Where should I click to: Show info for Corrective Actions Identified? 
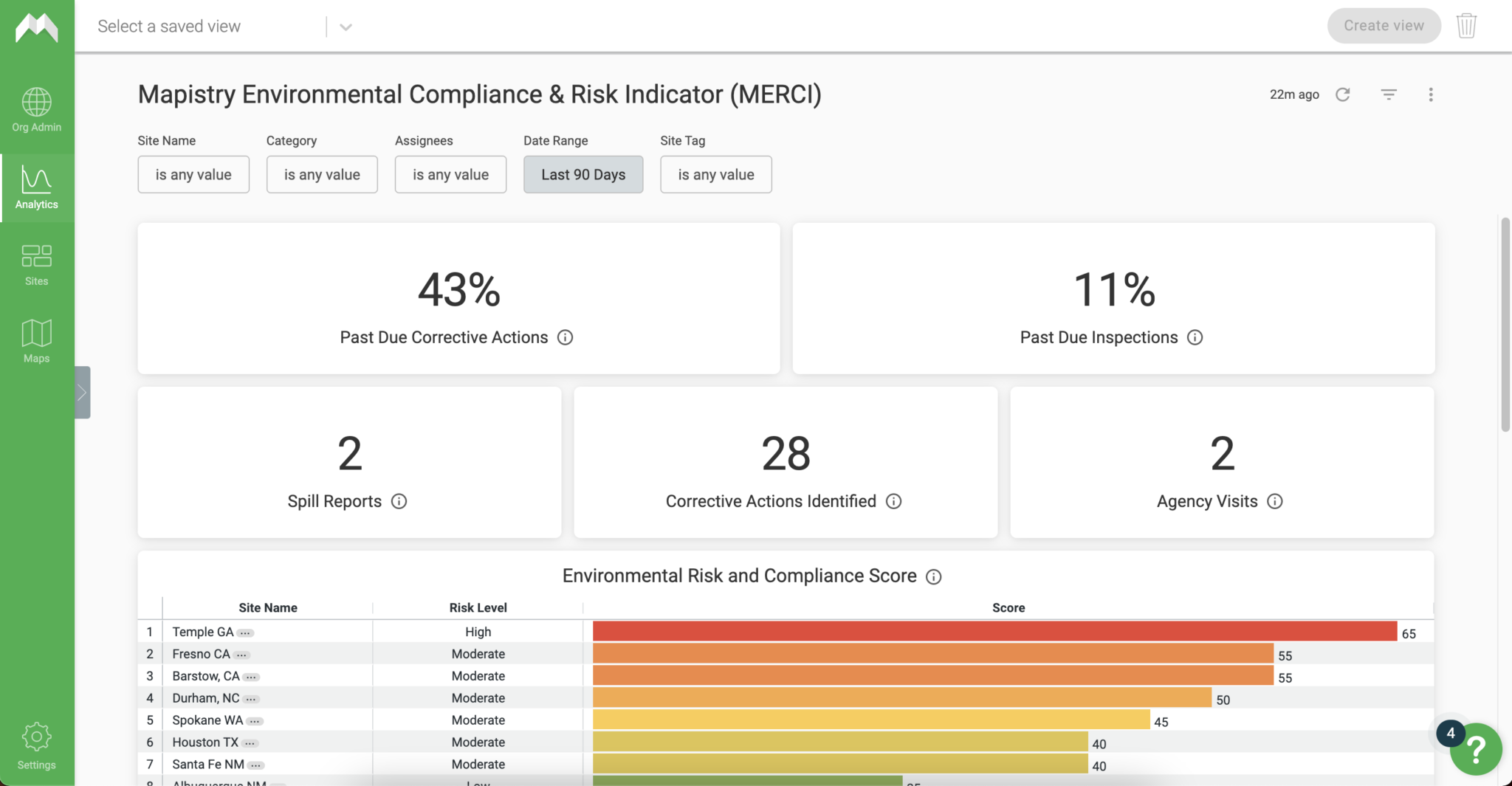tap(893, 501)
